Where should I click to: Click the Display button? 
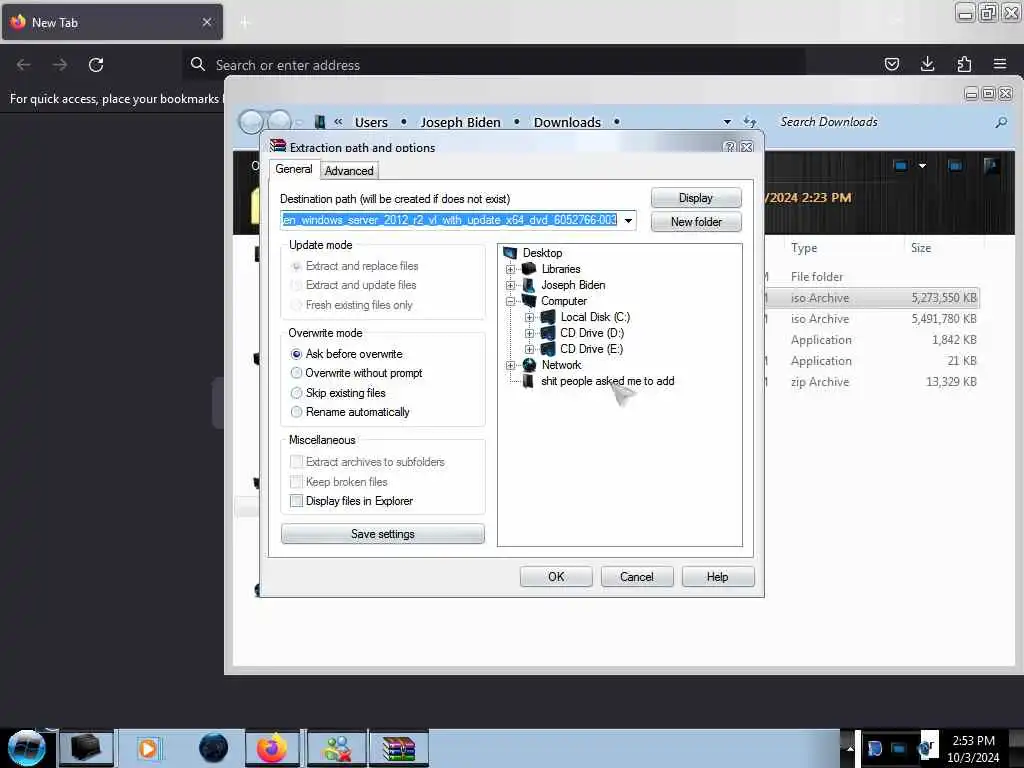pos(696,198)
